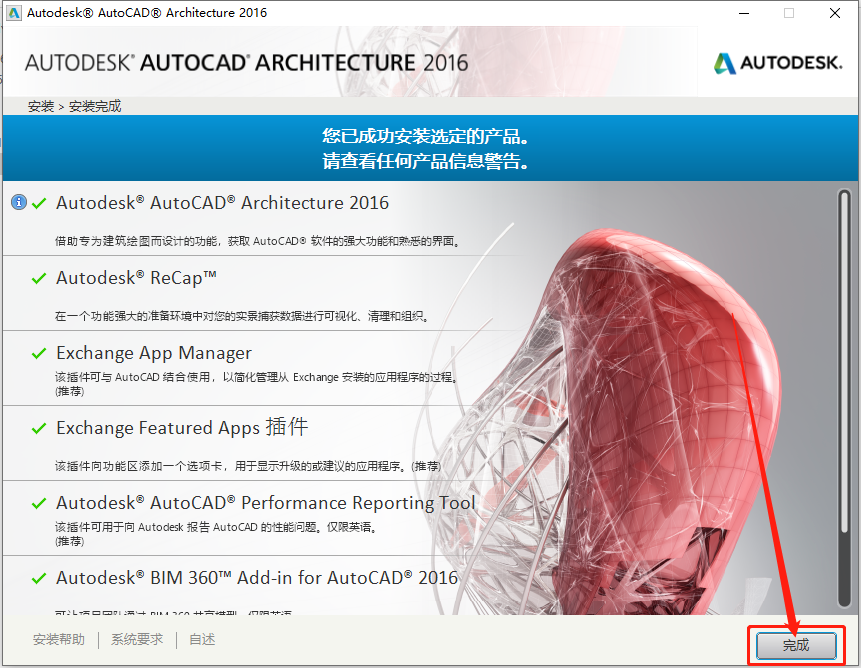Viewport: 861px width, 668px height.
Task: Click the 安装 breadcrumb text
Action: pyautogui.click(x=41, y=106)
